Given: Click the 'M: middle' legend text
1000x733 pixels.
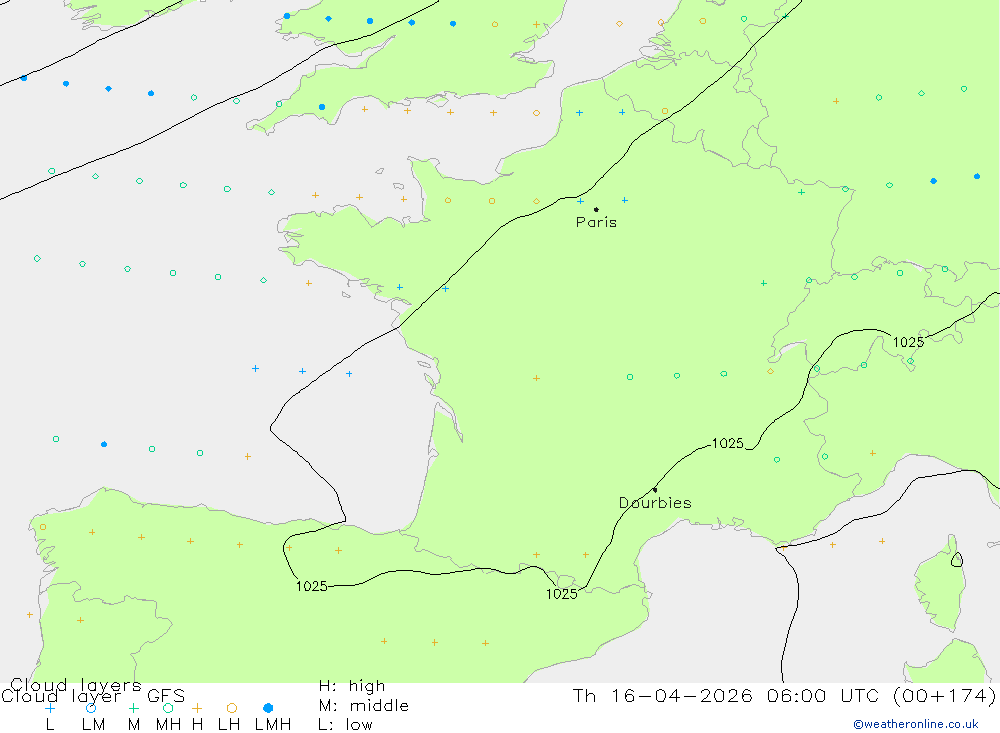Looking at the screenshot, I should [x=364, y=706].
